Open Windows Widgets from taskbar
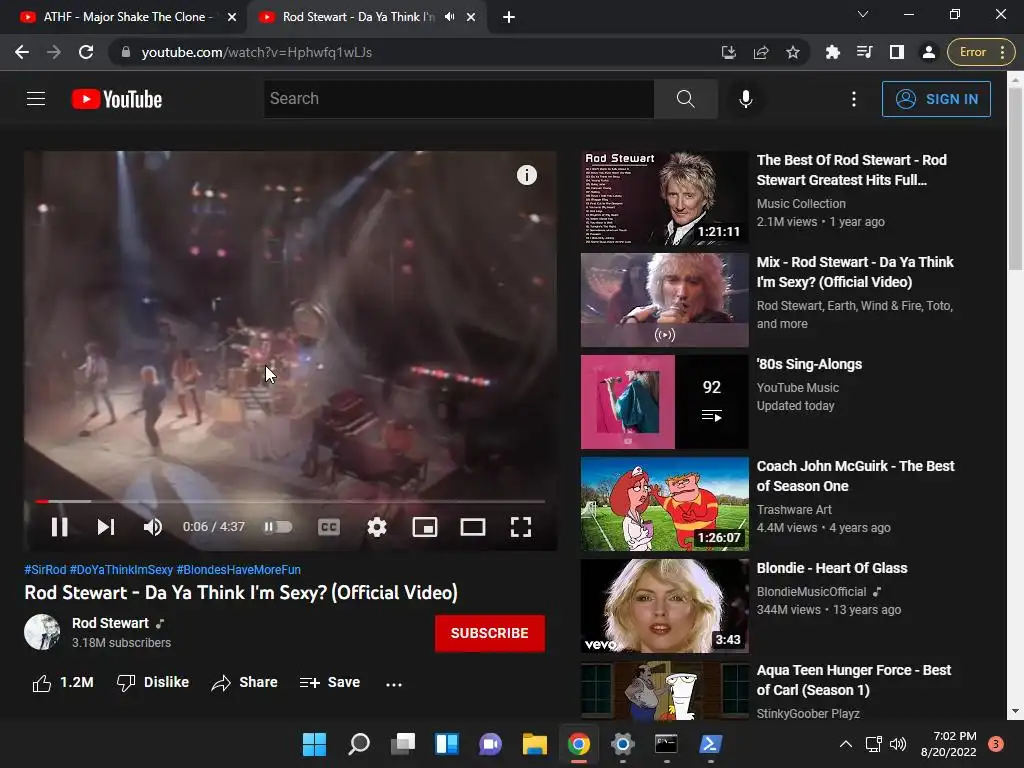1024x768 pixels. (x=447, y=744)
